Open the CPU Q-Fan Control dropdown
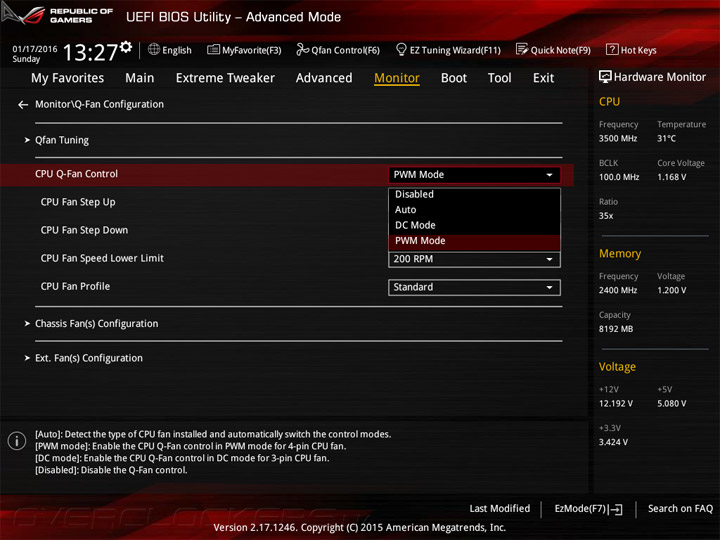720x540 pixels. pyautogui.click(x=474, y=175)
